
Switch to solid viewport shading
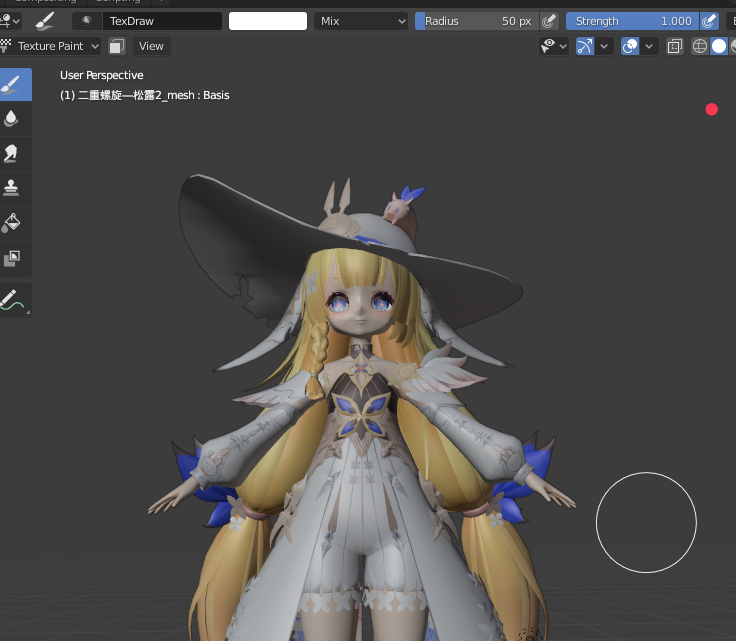(719, 46)
